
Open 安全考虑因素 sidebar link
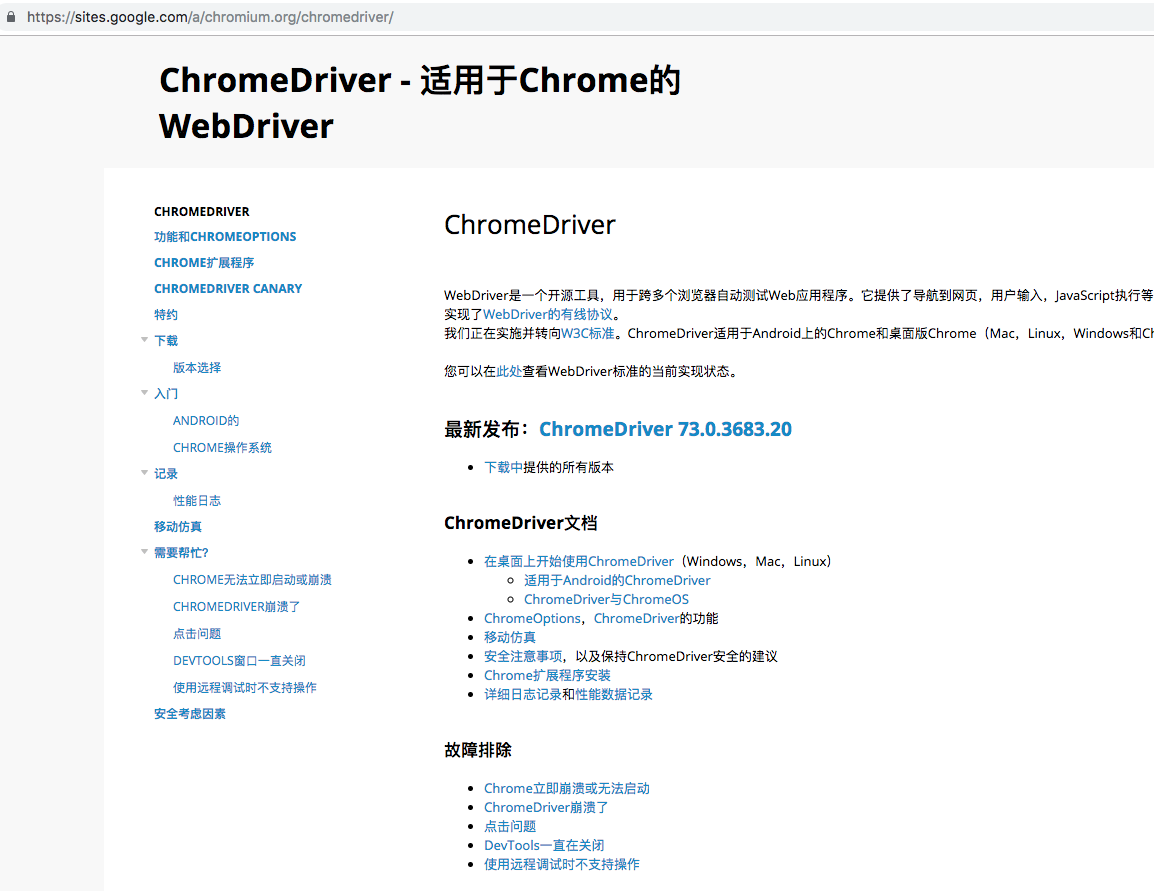click(190, 714)
